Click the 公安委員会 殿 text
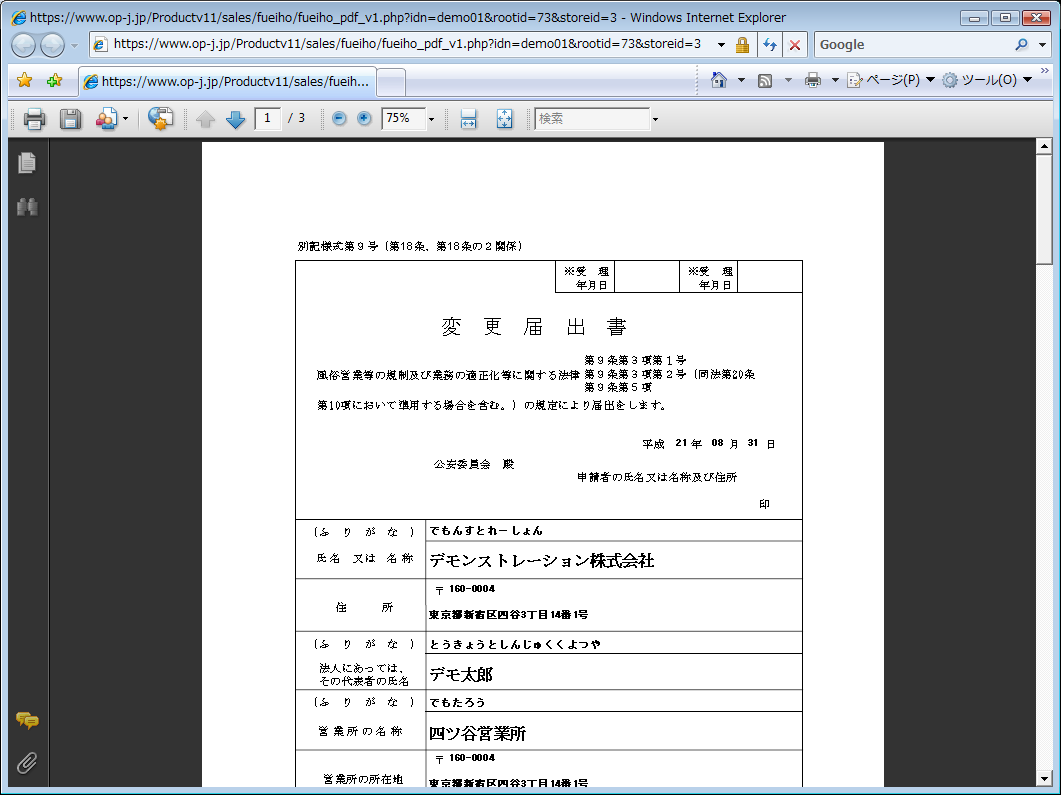1061x795 pixels. 474,464
